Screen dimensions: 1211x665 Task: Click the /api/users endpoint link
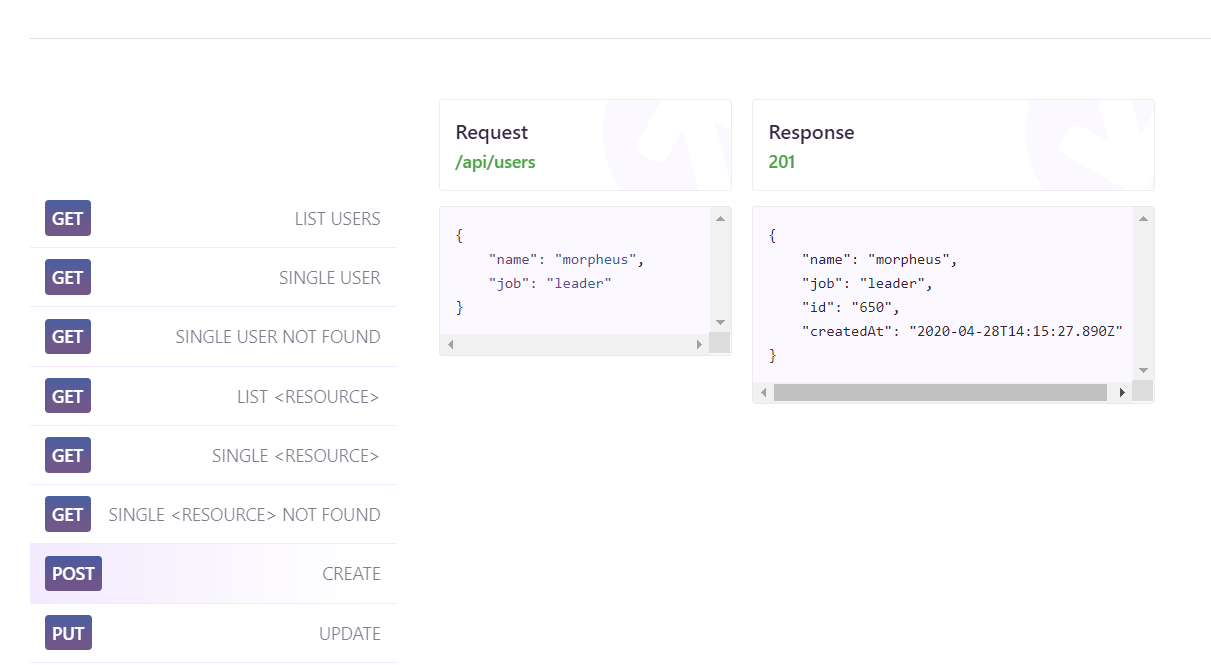[x=495, y=161]
